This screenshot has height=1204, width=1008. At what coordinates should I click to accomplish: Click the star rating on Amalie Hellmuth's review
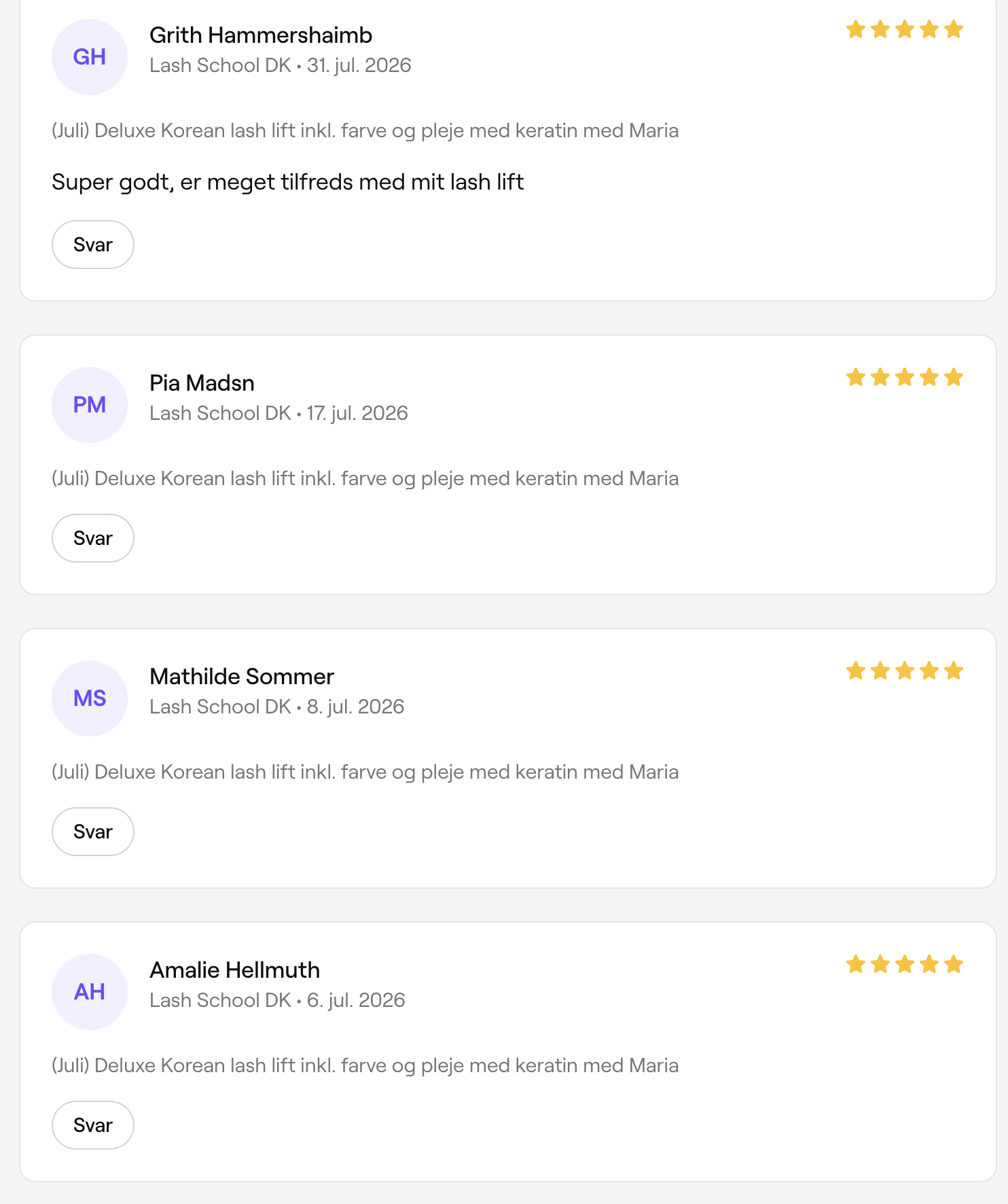point(905,964)
